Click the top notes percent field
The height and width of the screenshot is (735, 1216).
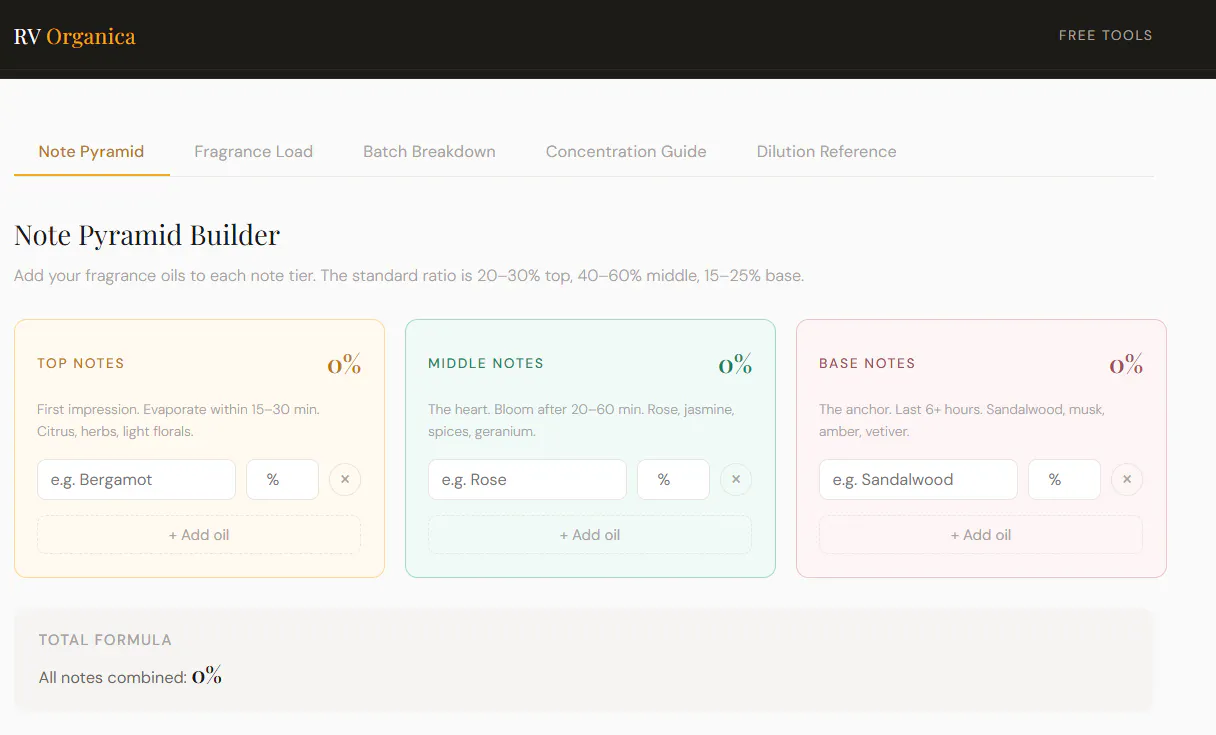(x=283, y=480)
